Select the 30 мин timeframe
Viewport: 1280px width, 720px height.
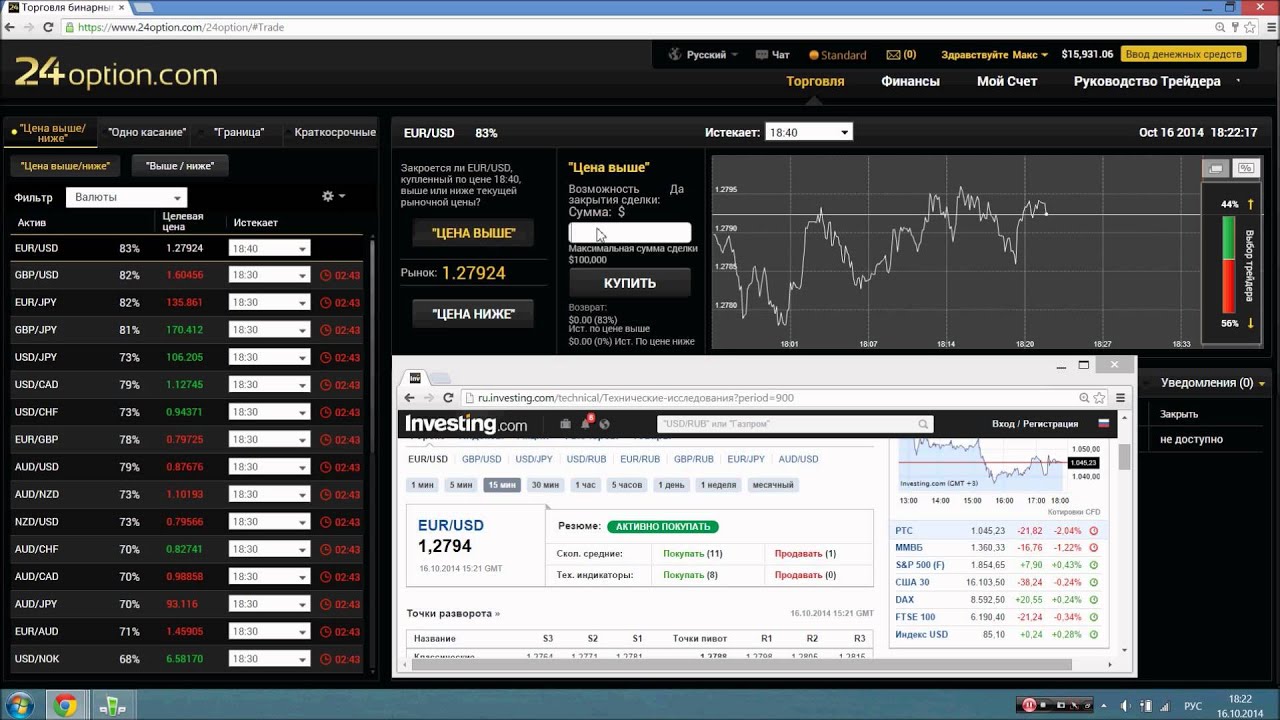point(545,485)
